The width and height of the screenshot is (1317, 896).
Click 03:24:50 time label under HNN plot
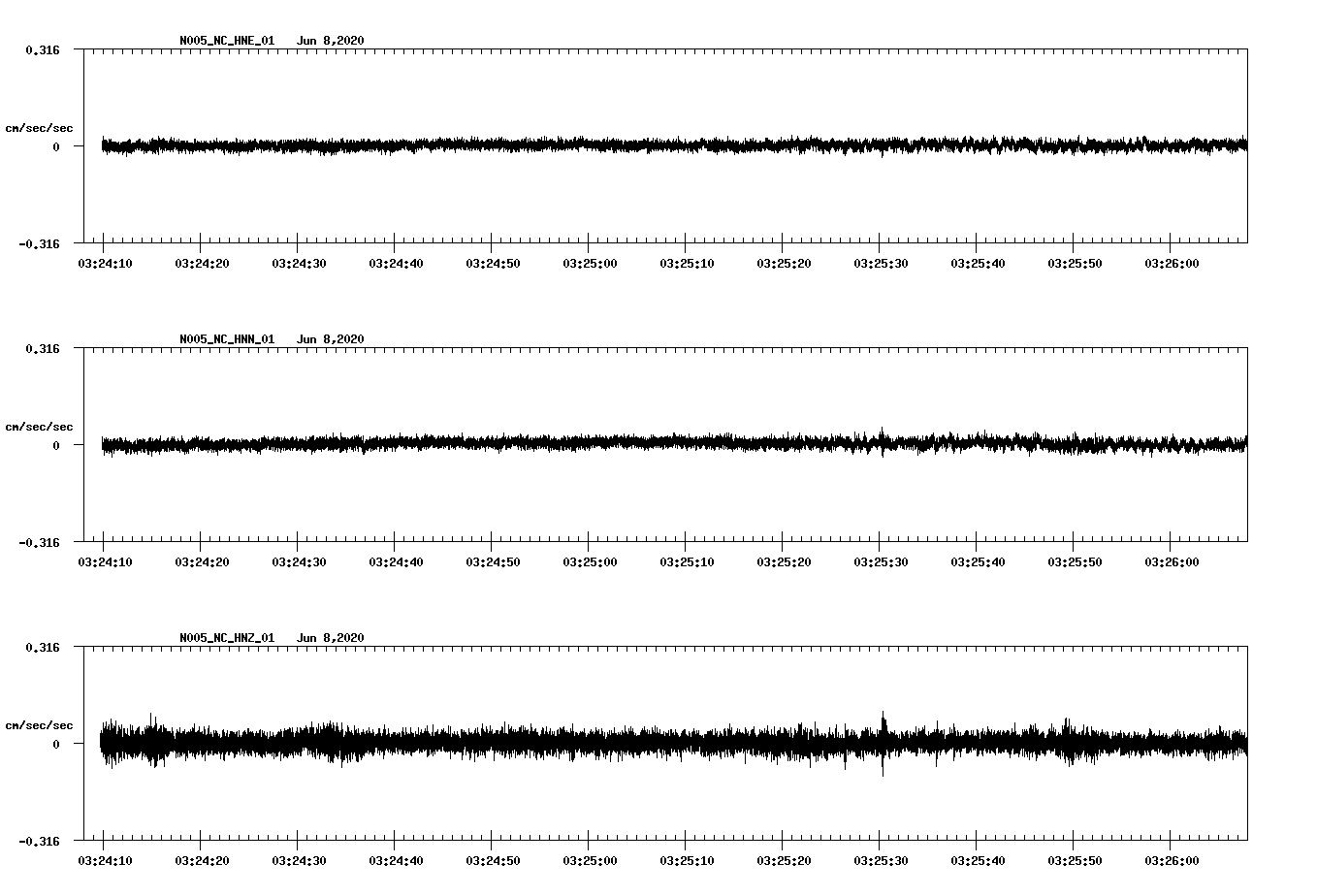click(493, 562)
